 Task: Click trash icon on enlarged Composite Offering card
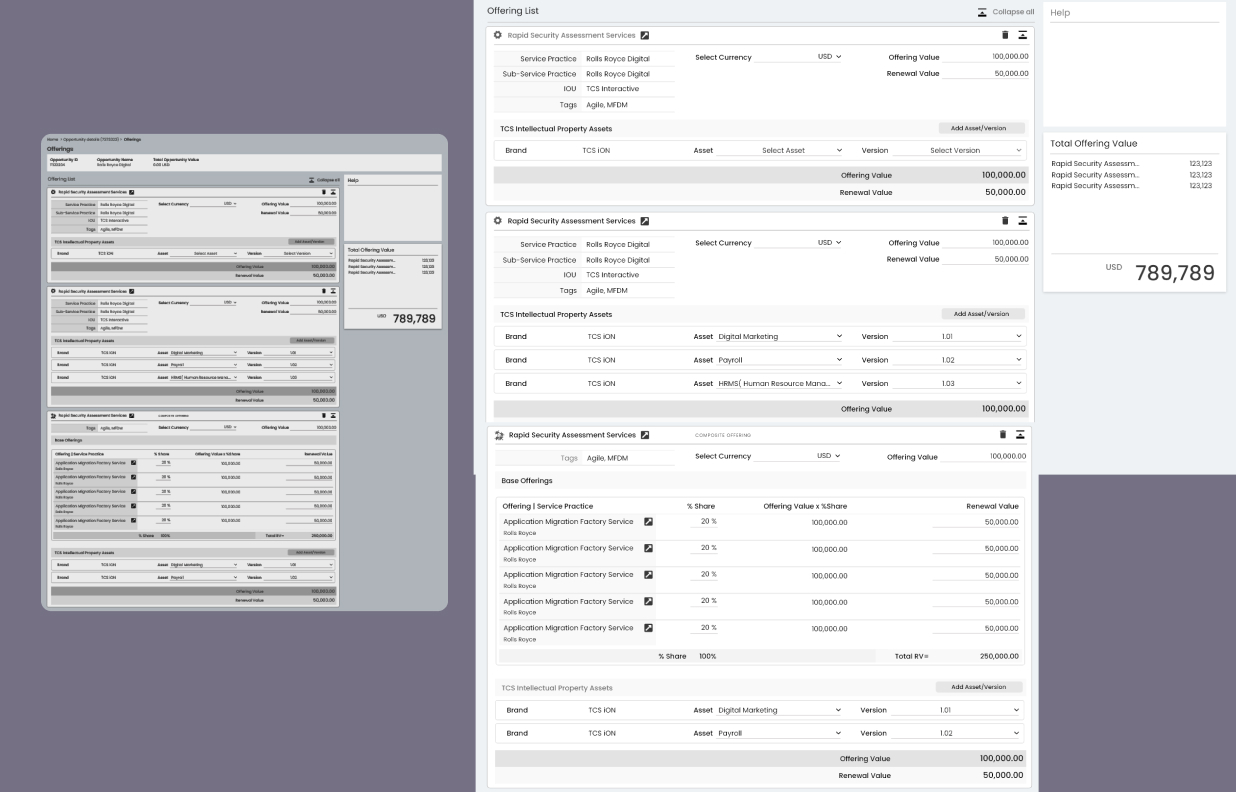point(1003,435)
